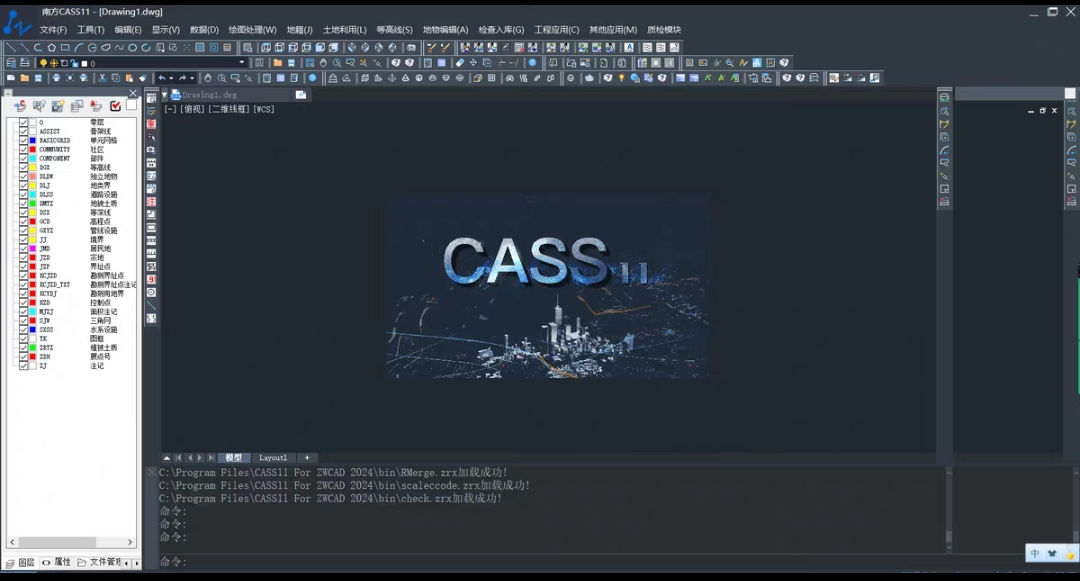Viewport: 1080px width, 581px height.
Task: Click the red 重 icon in side toolbar
Action: (151, 124)
